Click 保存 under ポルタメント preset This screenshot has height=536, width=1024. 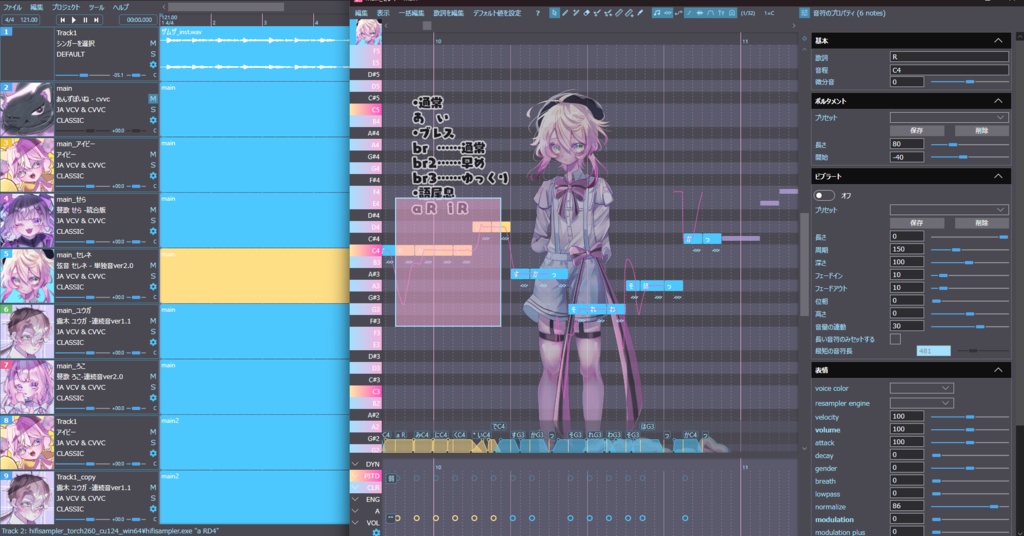(x=916, y=131)
